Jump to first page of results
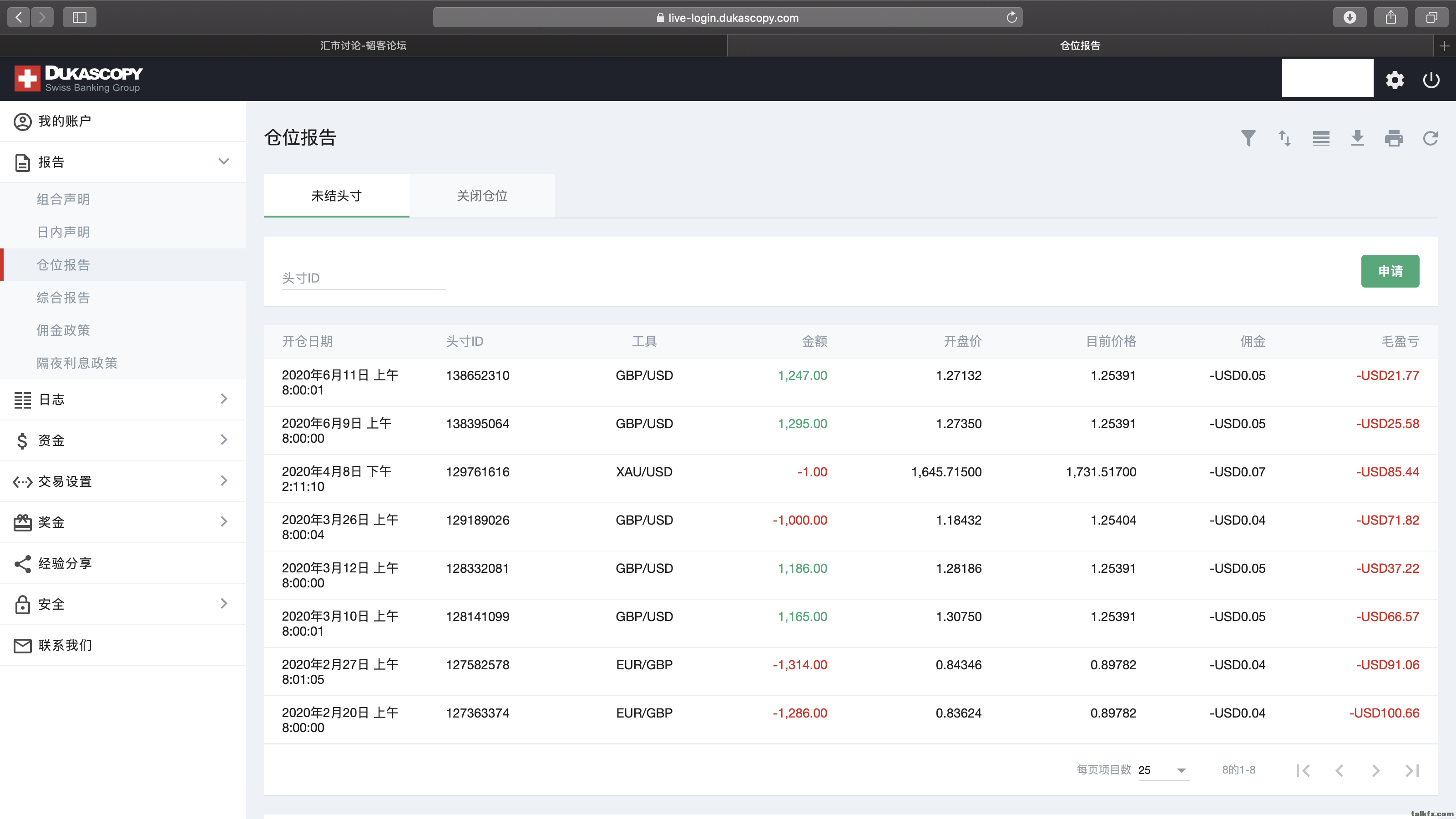This screenshot has width=1456, height=819. click(1303, 770)
